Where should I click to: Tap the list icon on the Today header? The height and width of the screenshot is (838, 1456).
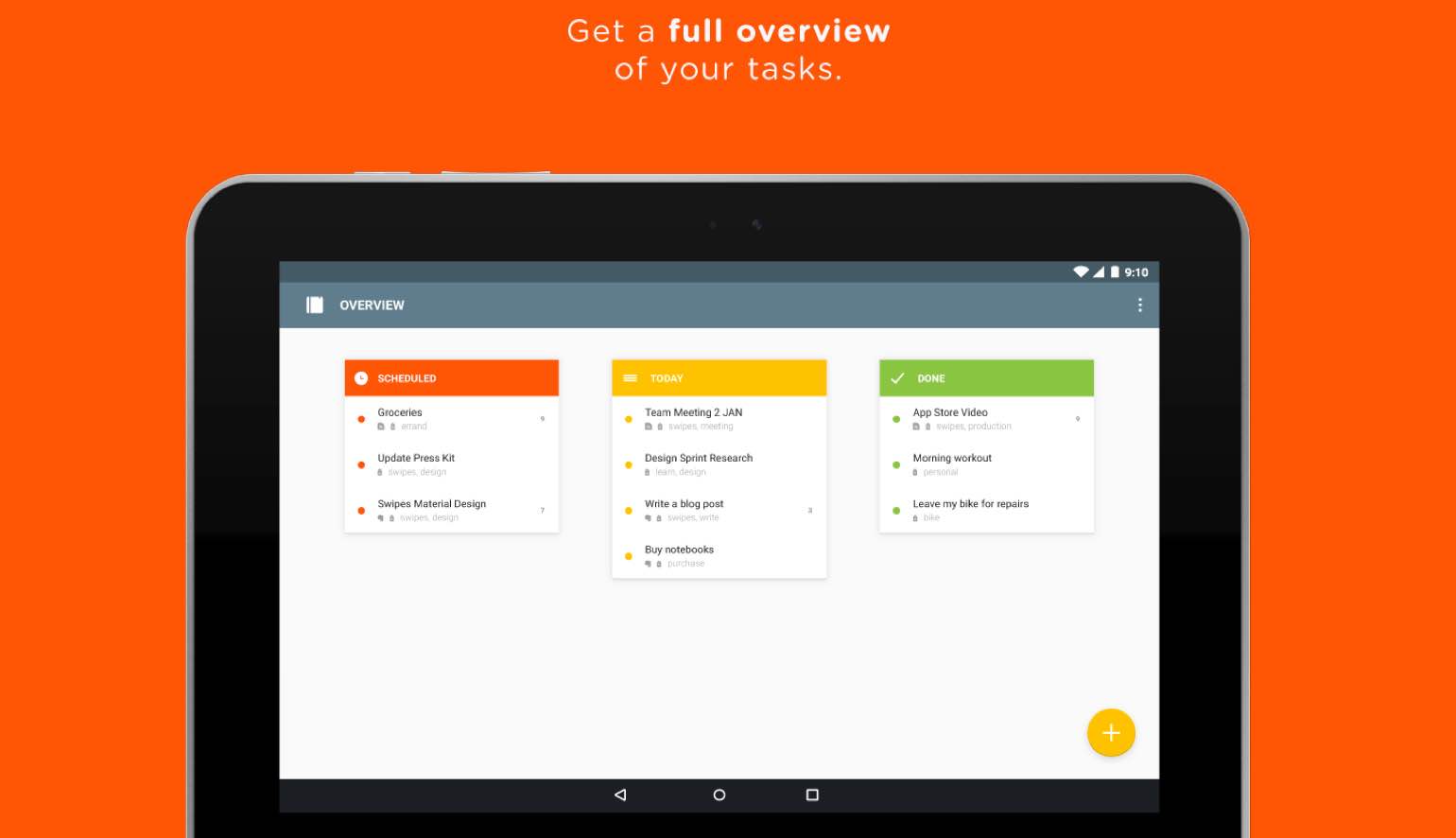pyautogui.click(x=631, y=377)
